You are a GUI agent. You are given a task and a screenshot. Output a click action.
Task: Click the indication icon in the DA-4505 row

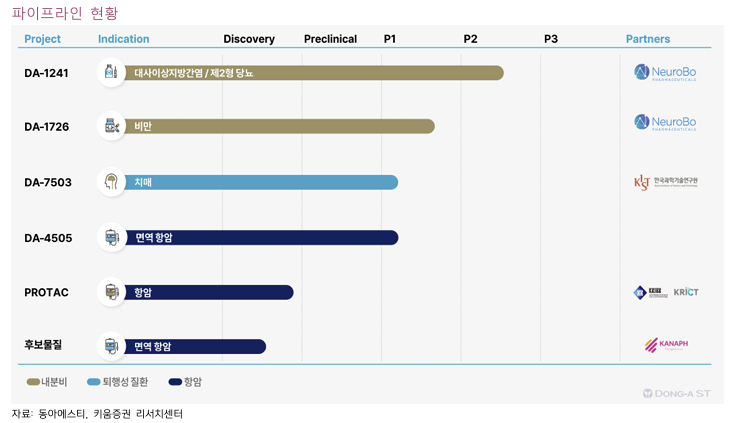(110, 237)
